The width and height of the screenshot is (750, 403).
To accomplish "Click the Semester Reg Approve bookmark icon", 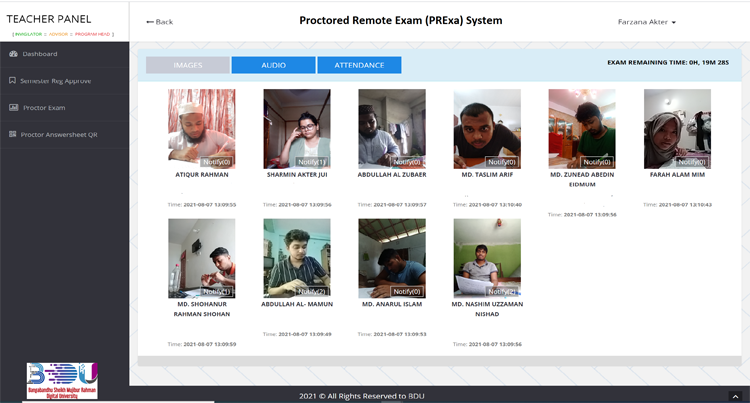I will click(13, 81).
